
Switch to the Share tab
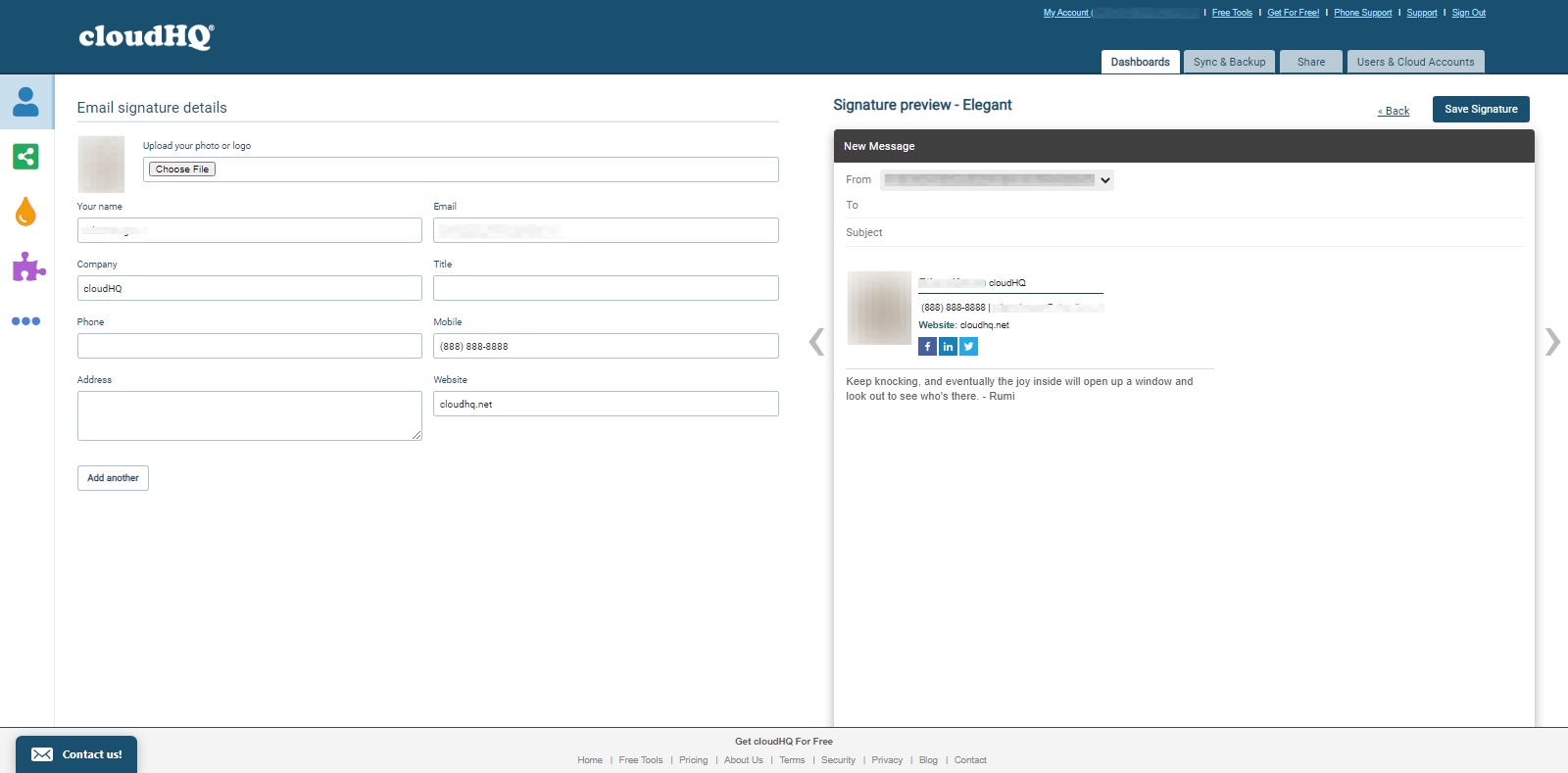pyautogui.click(x=1311, y=62)
